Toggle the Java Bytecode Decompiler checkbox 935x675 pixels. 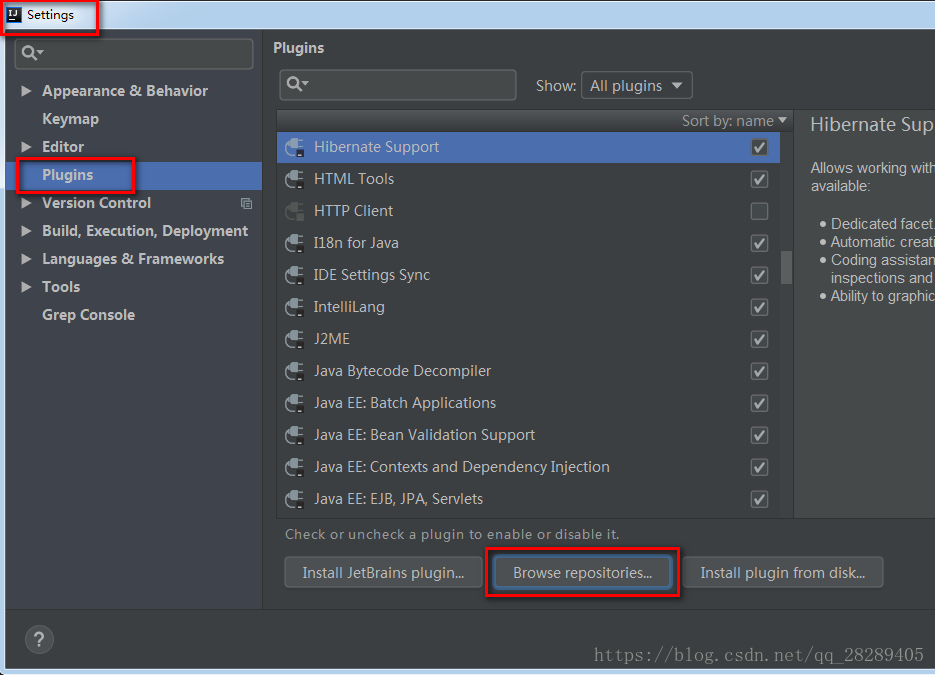point(759,371)
